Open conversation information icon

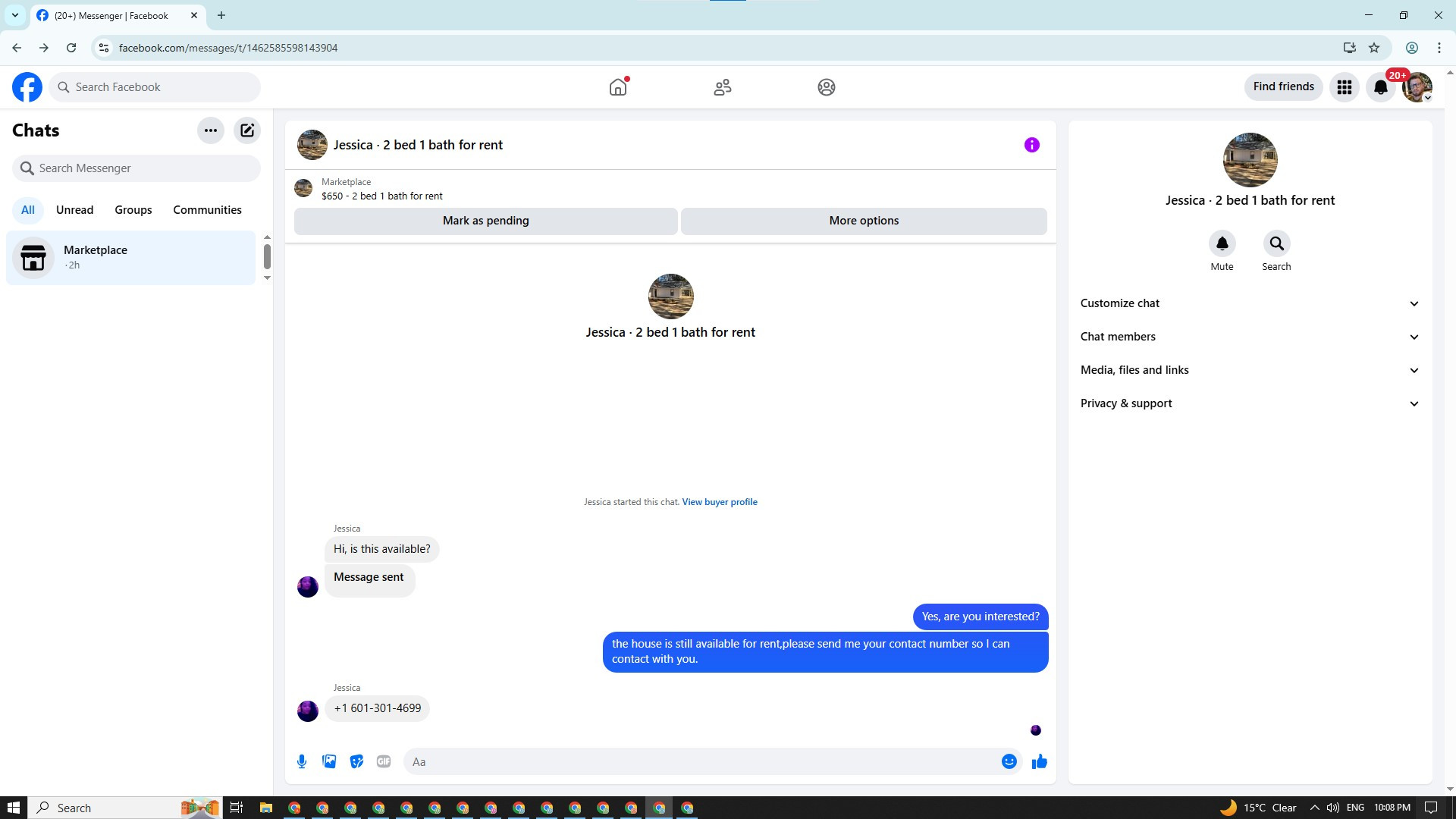click(1032, 145)
